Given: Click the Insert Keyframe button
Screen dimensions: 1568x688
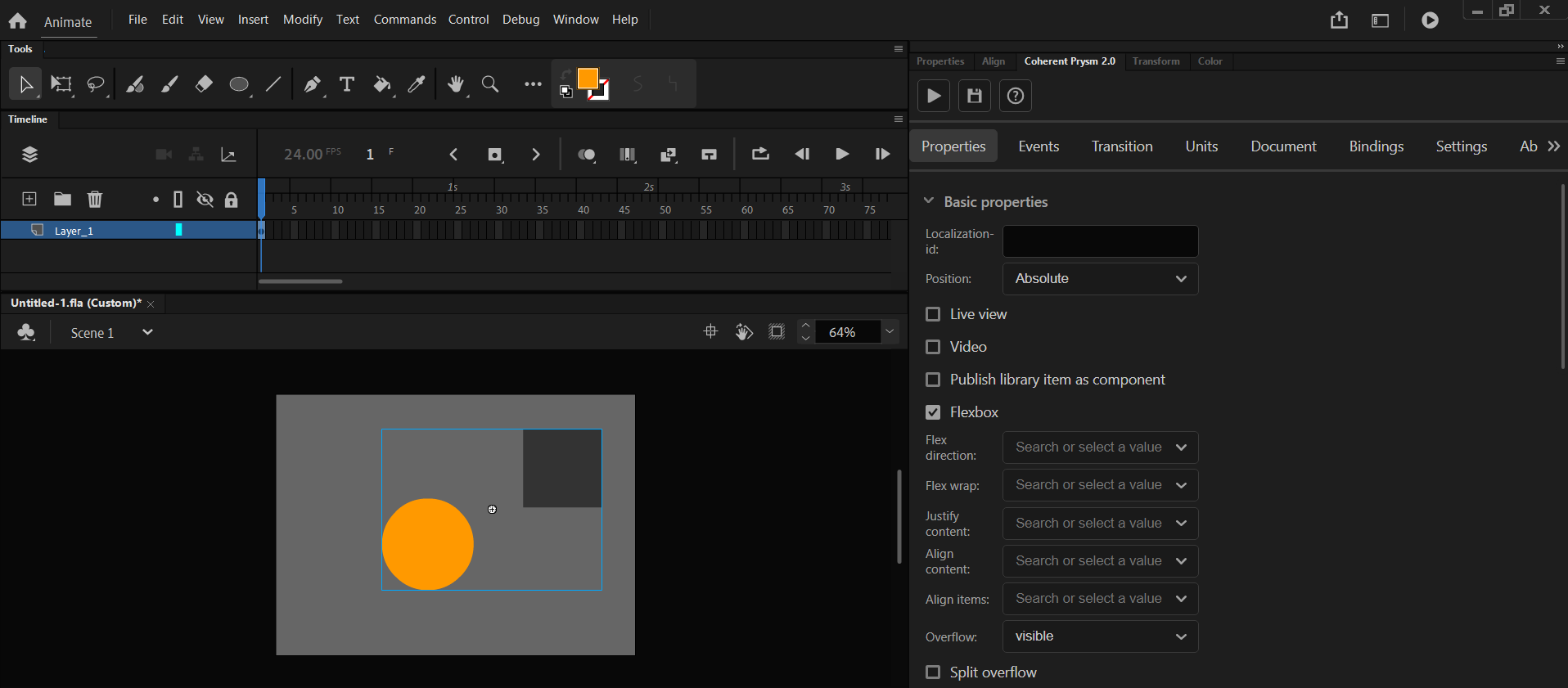Looking at the screenshot, I should pos(495,155).
